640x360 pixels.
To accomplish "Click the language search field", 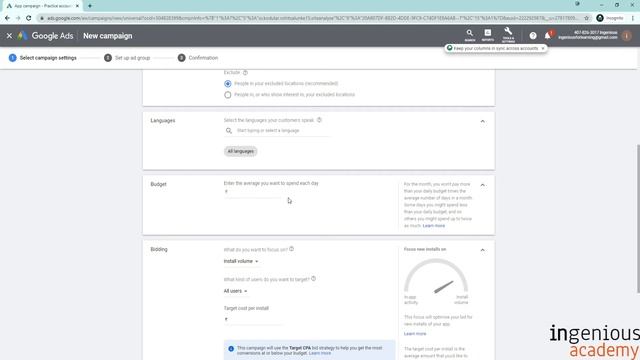I will point(278,131).
